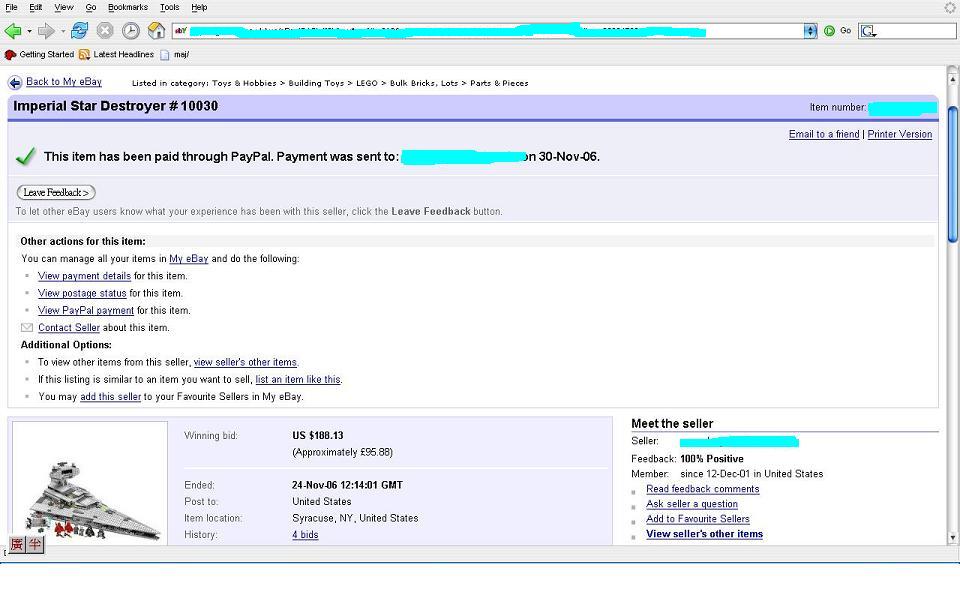Click the Go button beside the address bar
The width and height of the screenshot is (960, 600).
(831, 29)
